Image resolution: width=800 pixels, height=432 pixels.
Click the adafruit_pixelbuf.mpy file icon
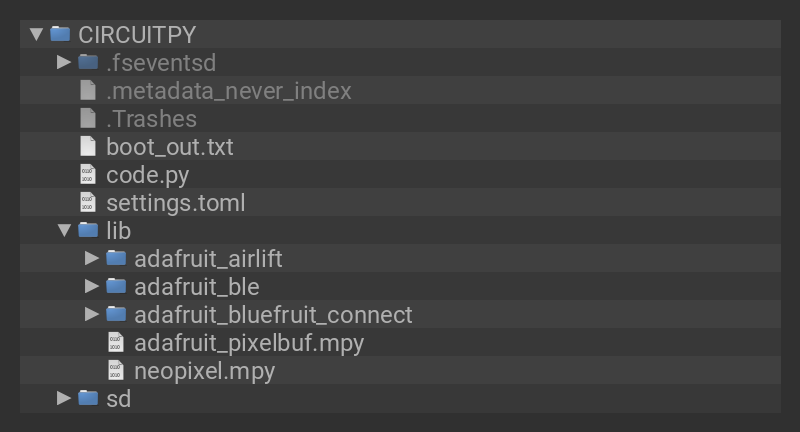116,342
